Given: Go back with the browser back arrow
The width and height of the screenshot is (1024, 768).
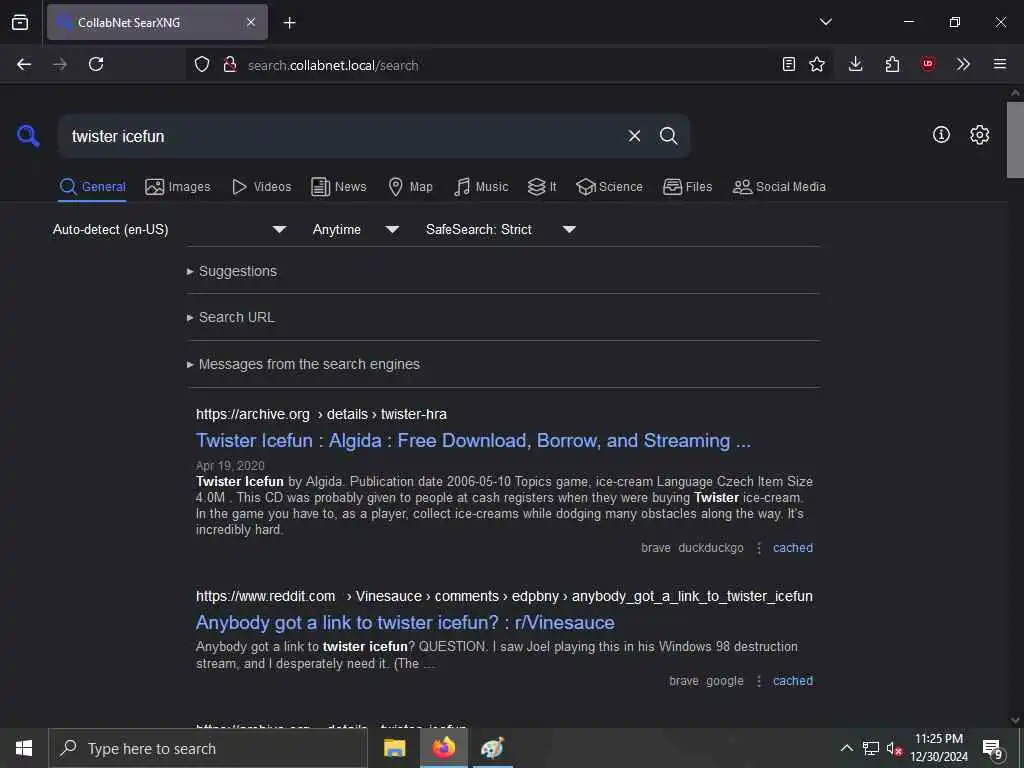Looking at the screenshot, I should click(x=24, y=64).
